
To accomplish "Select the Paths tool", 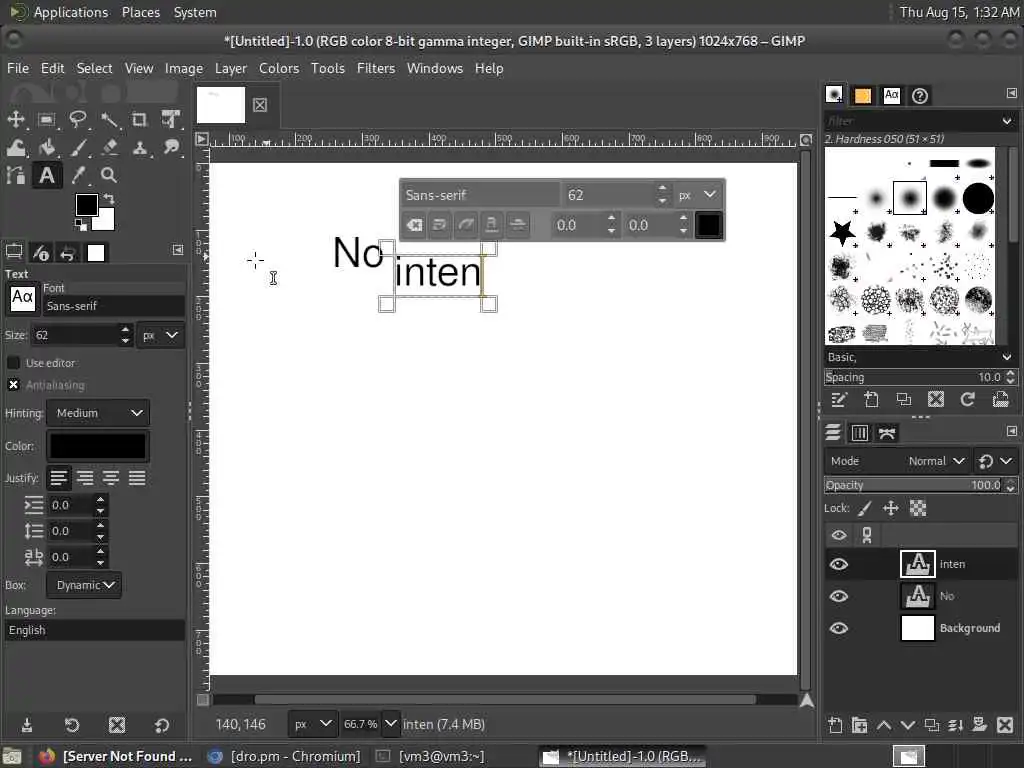I will click(16, 175).
